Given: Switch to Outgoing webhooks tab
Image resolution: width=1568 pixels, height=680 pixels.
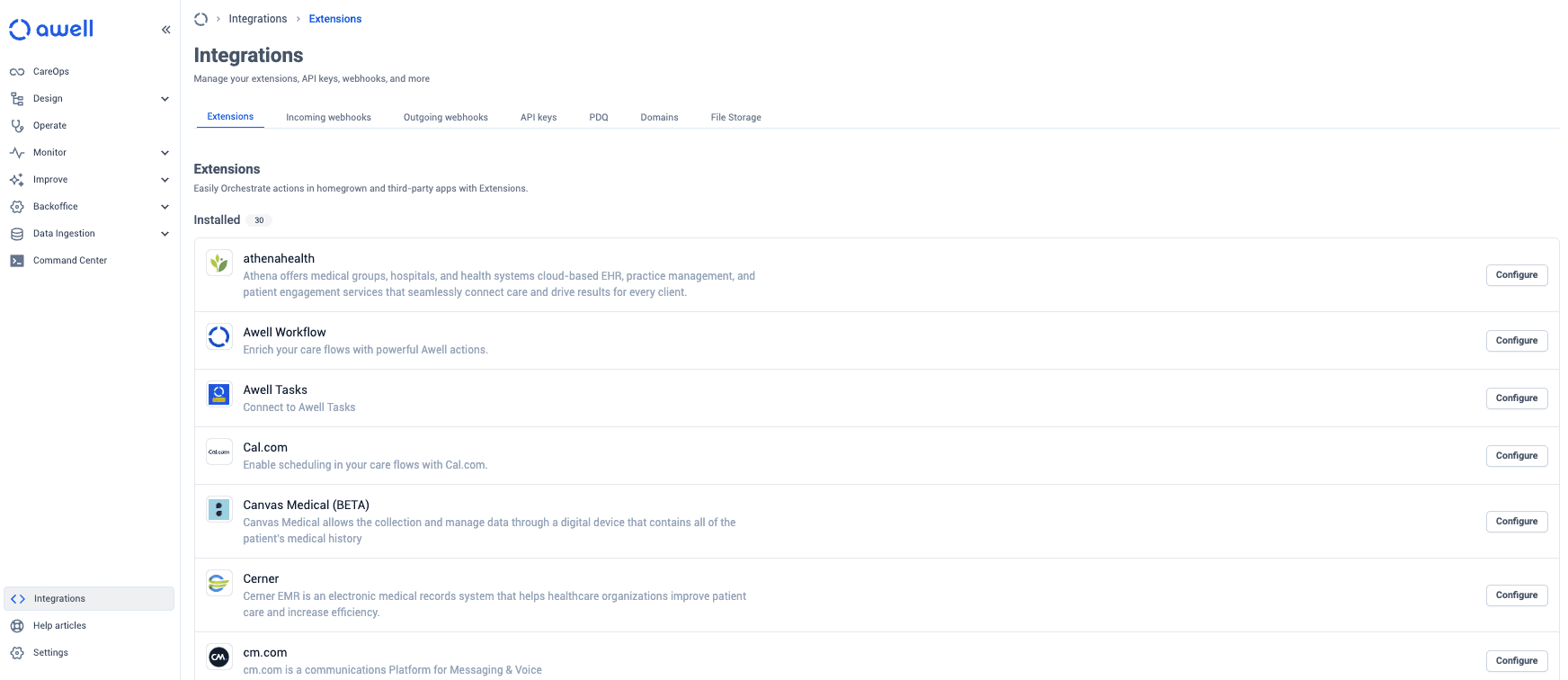Looking at the screenshot, I should (x=446, y=118).
